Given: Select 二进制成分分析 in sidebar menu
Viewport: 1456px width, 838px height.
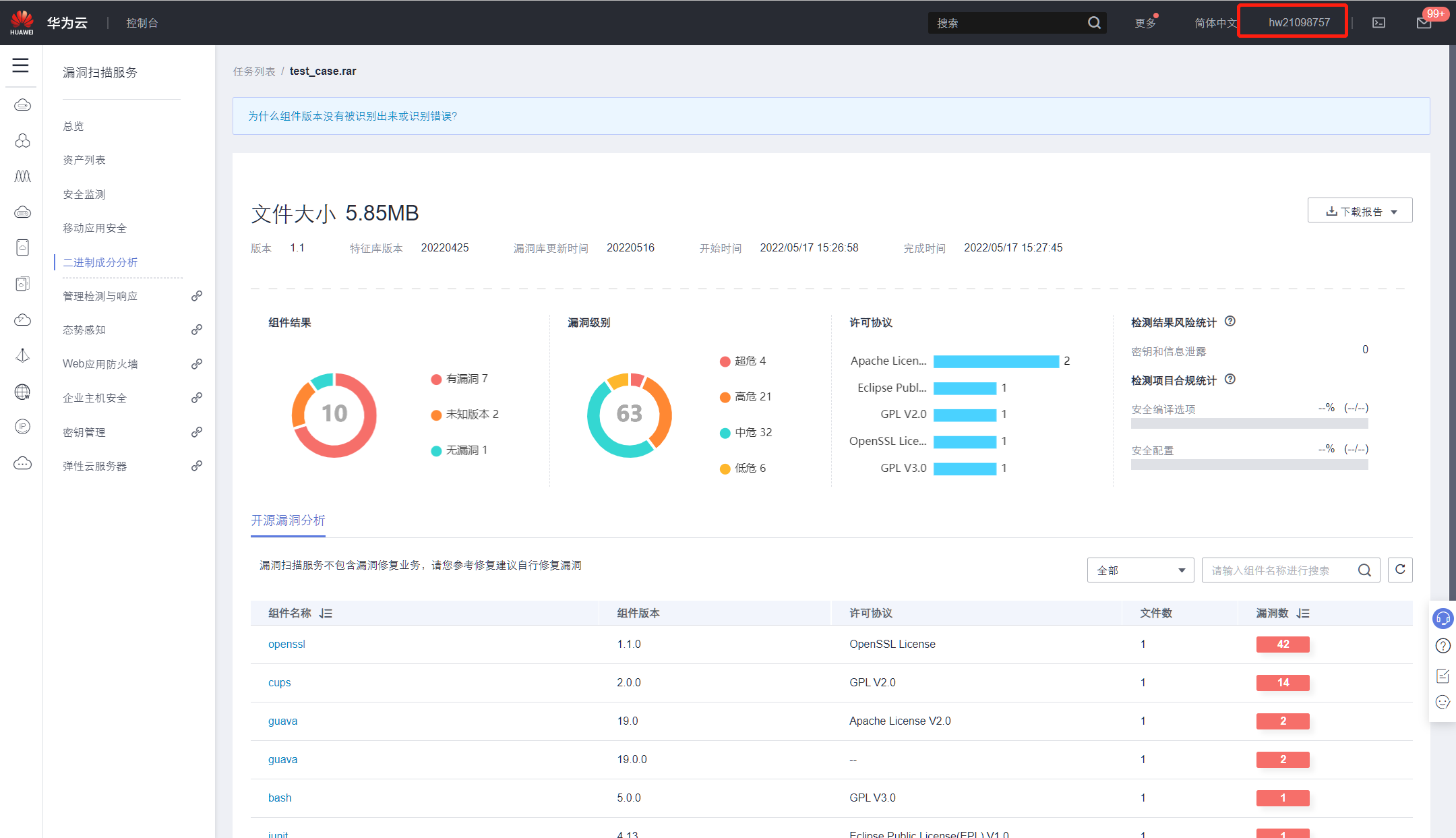Looking at the screenshot, I should point(100,262).
